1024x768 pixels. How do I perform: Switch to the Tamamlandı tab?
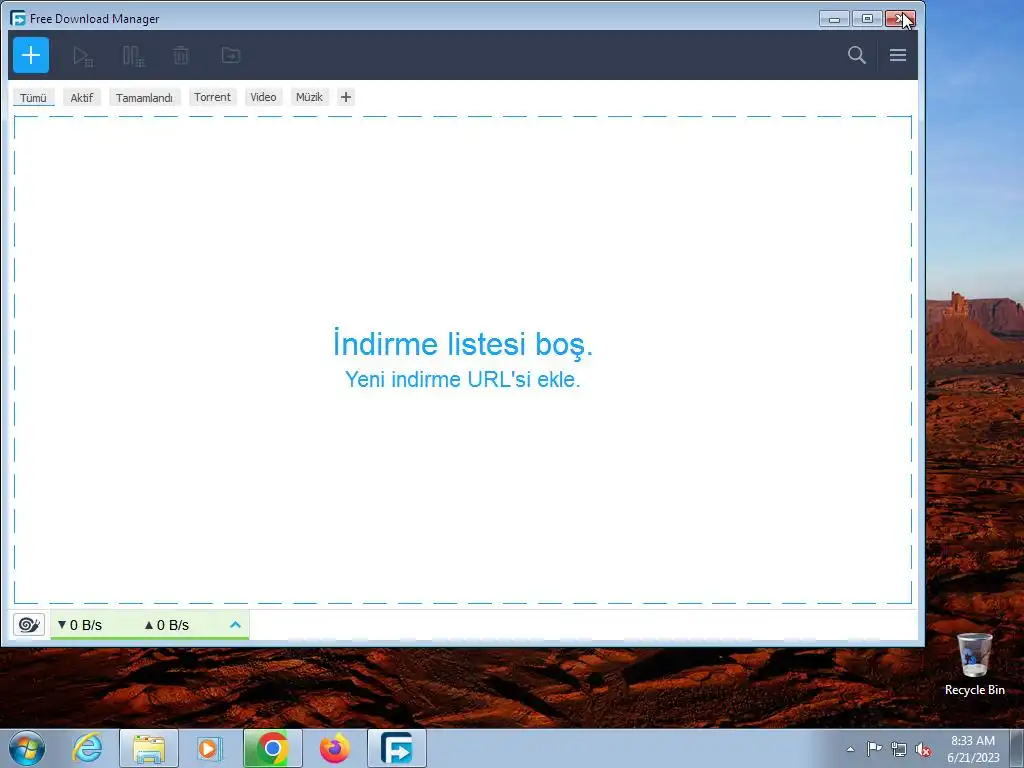pos(144,97)
